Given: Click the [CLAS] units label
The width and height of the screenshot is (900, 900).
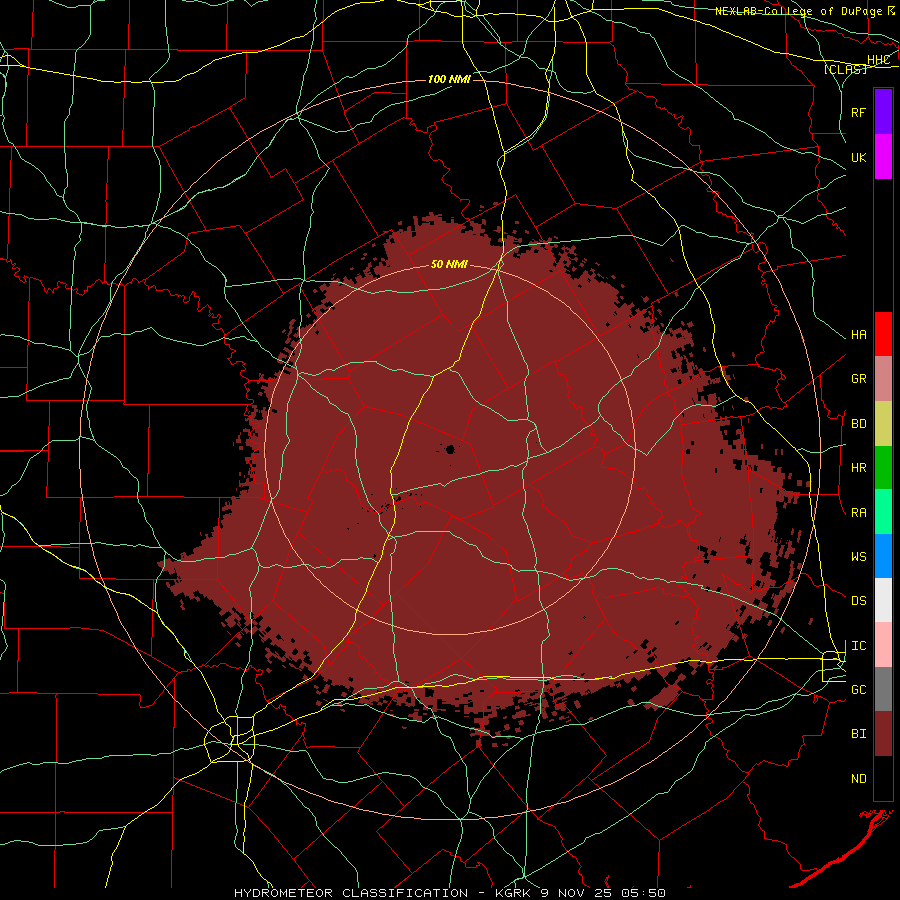Looking at the screenshot, I should (x=845, y=69).
